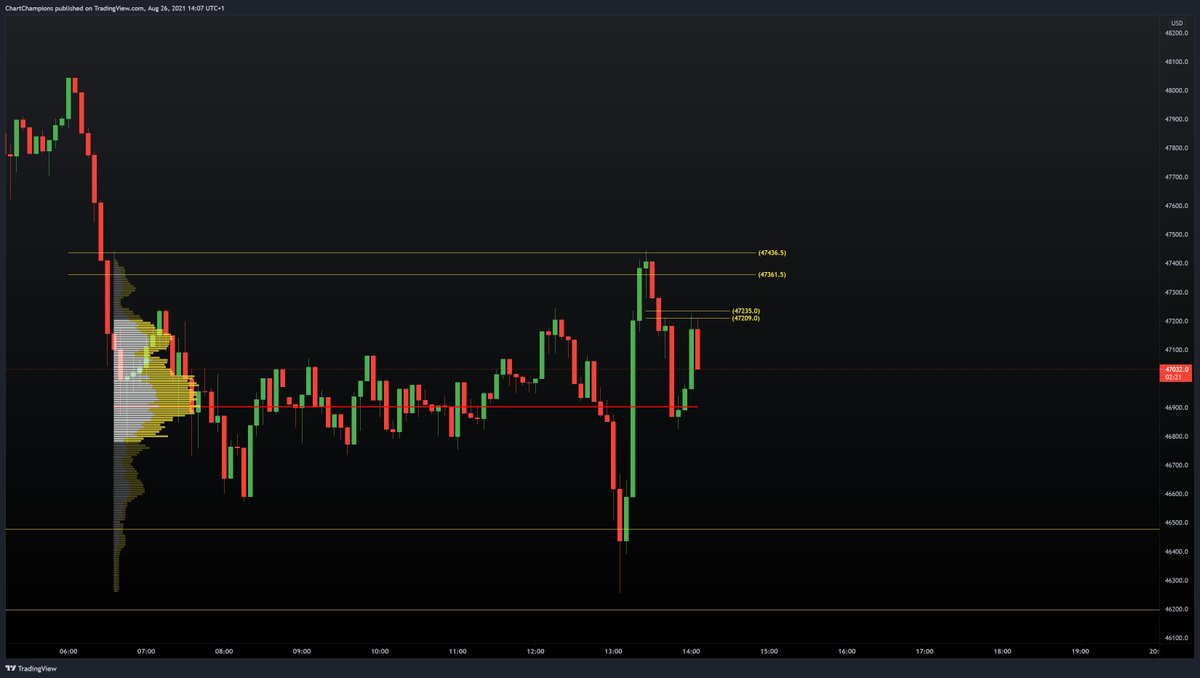
Task: Click the 47800.0 price axis label
Action: (1175, 148)
